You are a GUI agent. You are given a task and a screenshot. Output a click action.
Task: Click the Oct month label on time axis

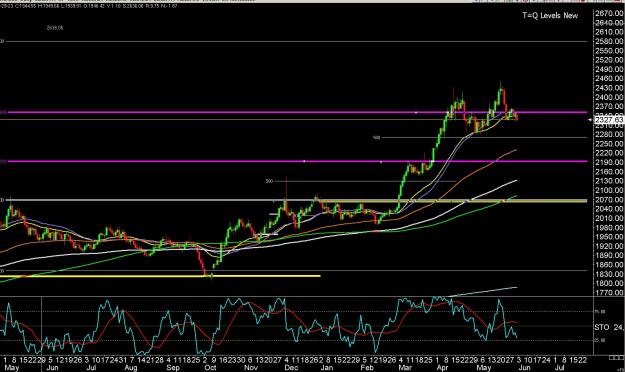[x=210, y=368]
